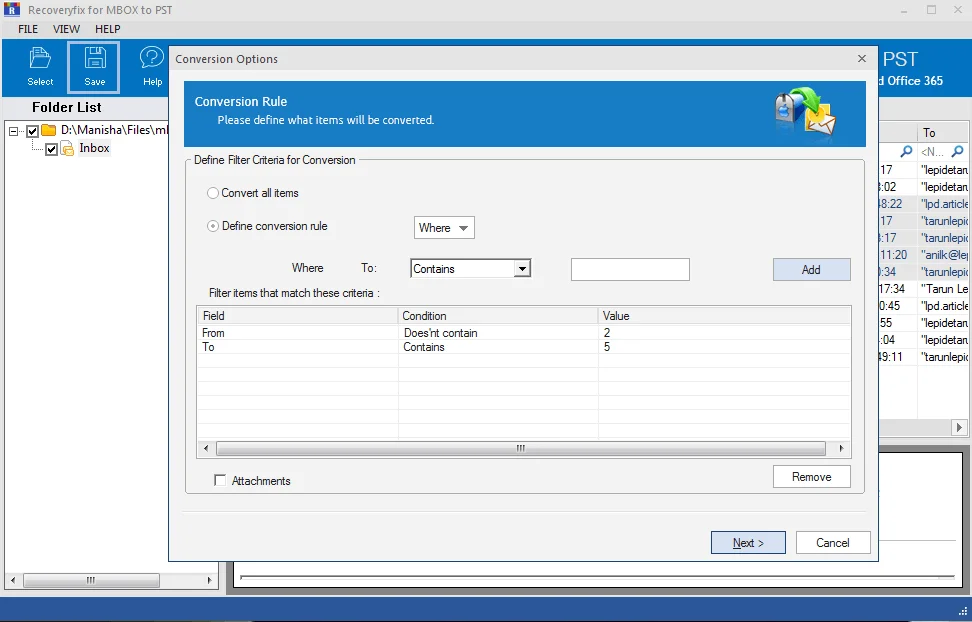Click the Next > button
This screenshot has width=972, height=622.
748,543
